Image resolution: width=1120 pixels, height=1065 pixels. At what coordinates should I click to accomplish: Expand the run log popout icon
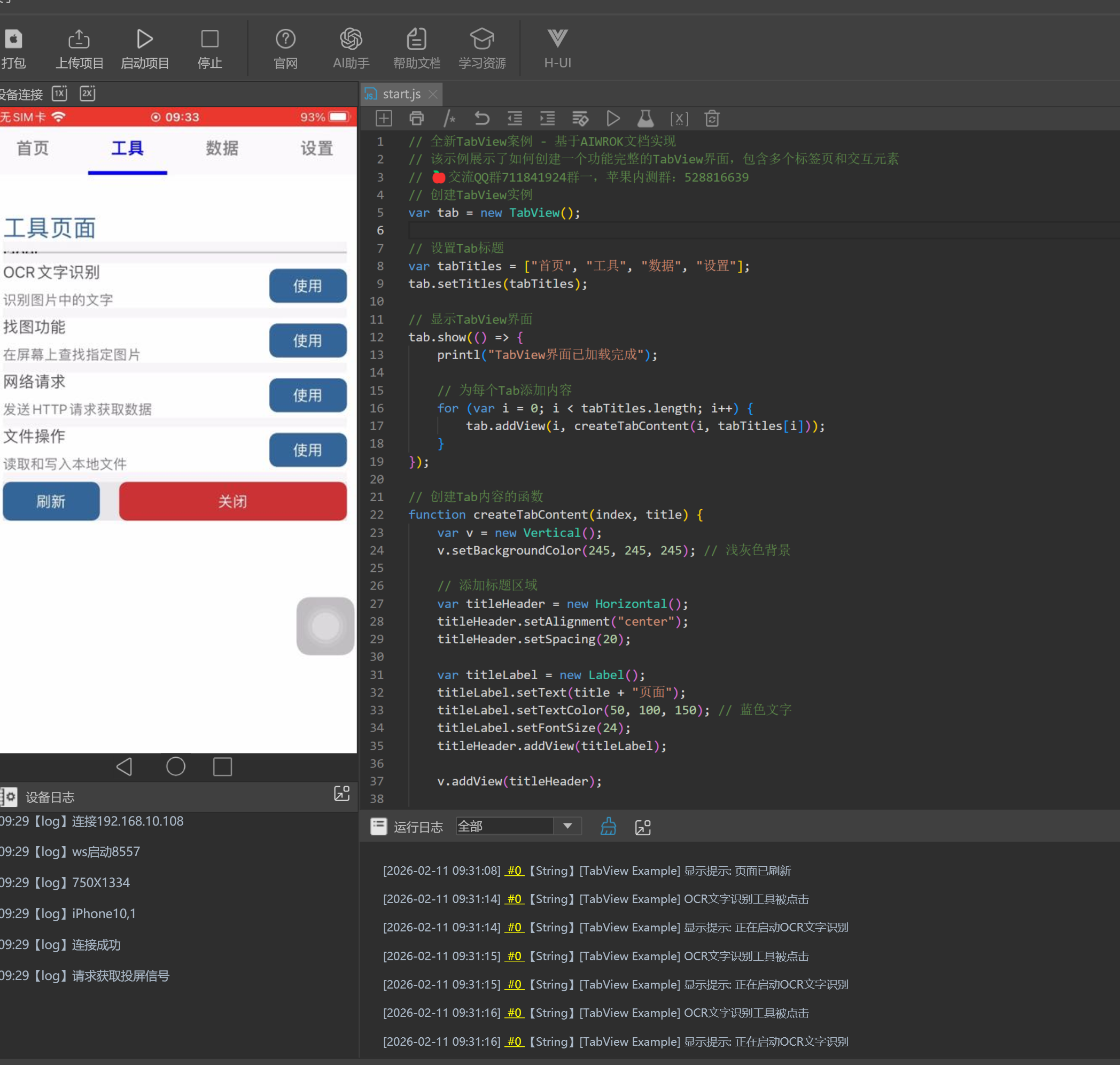coord(643,827)
